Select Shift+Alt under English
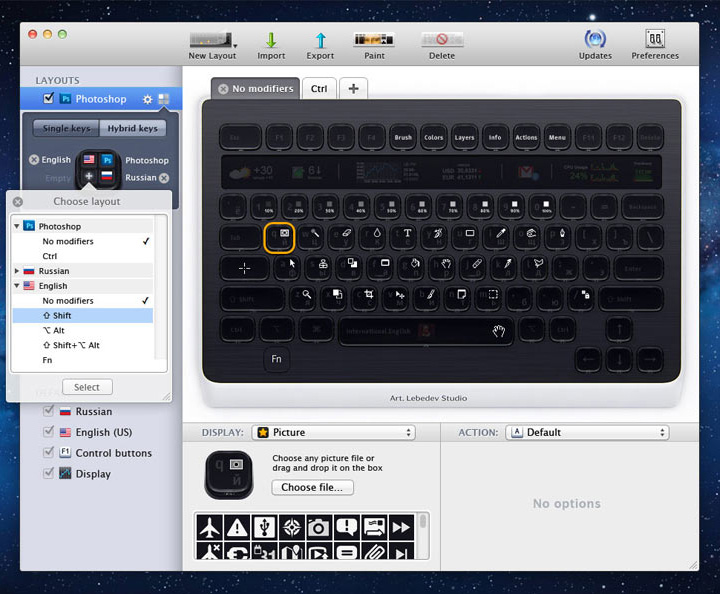The image size is (720, 594). click(x=83, y=345)
